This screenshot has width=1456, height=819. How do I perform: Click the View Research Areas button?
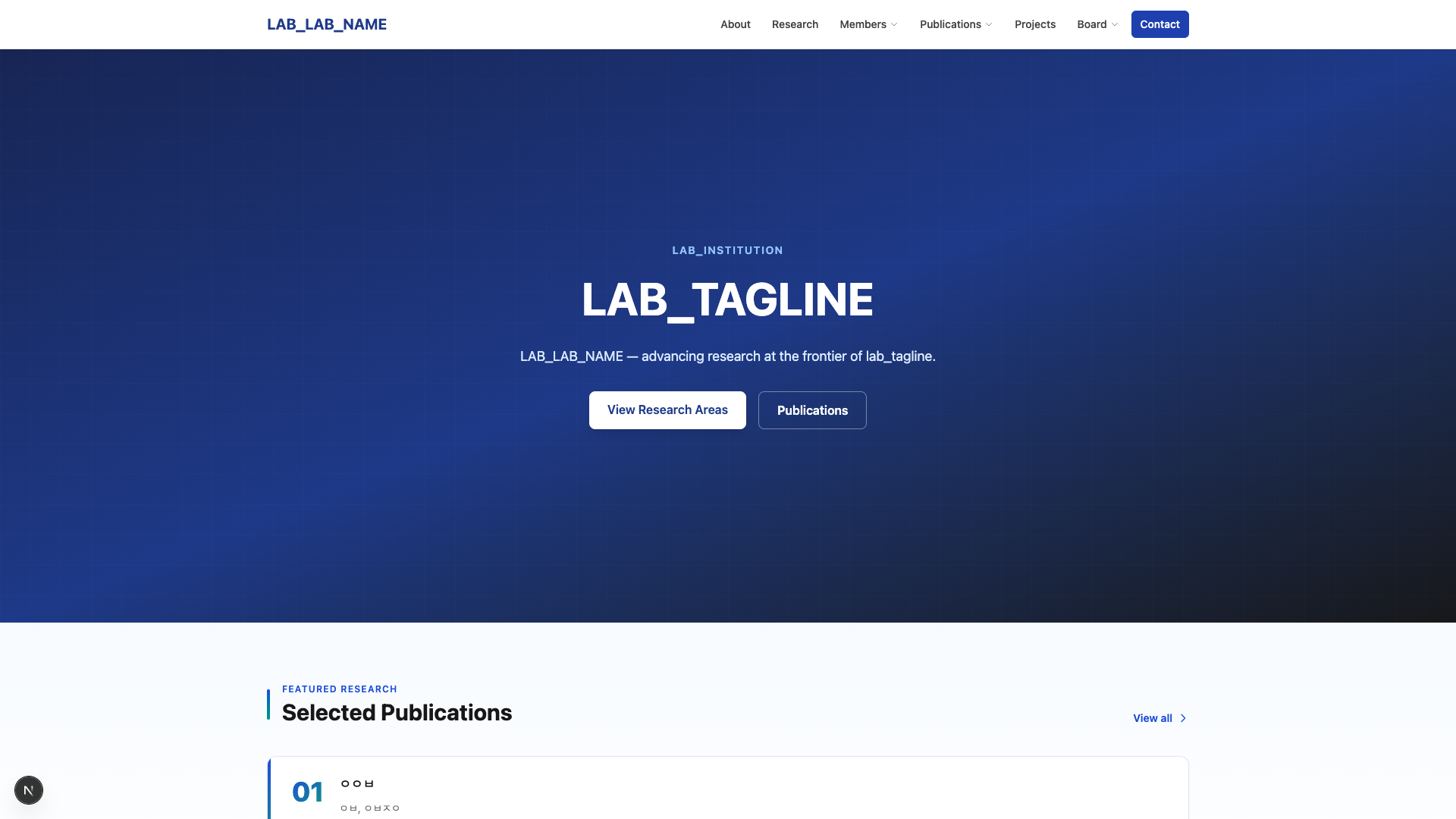click(x=667, y=410)
